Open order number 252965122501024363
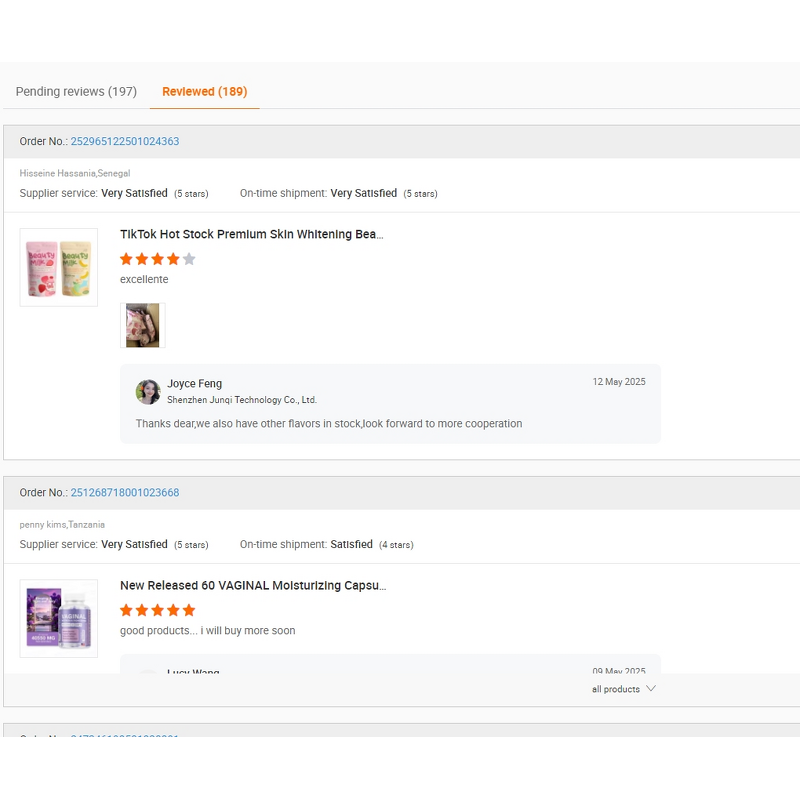 [x=124, y=141]
